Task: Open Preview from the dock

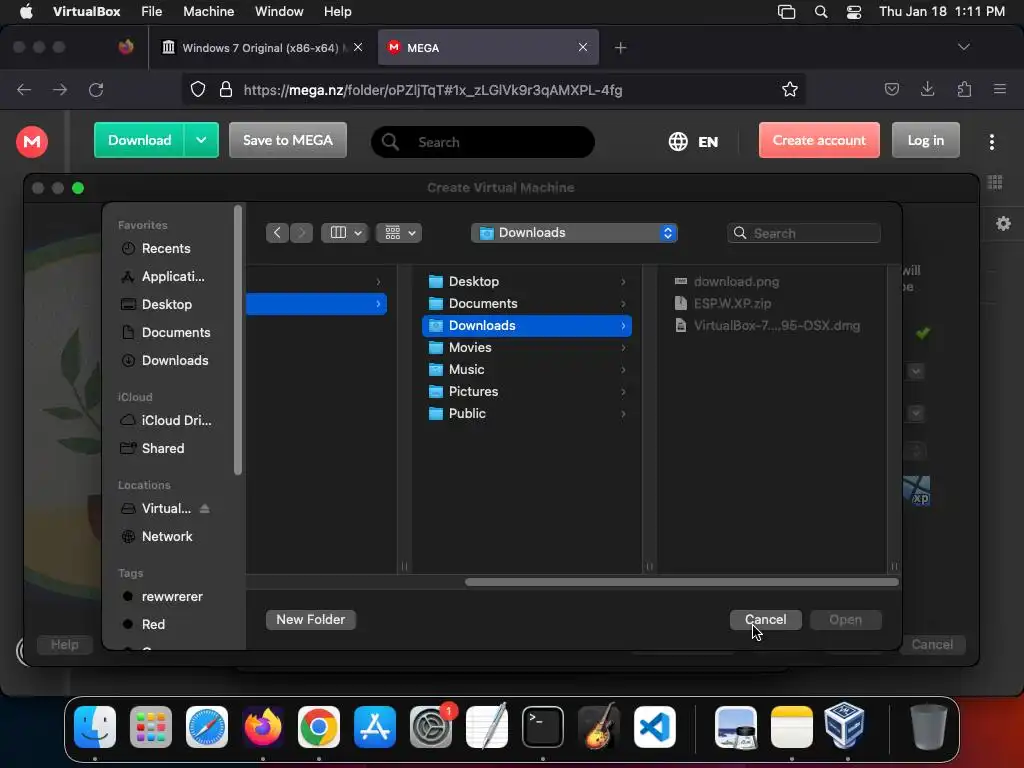Action: coord(736,727)
